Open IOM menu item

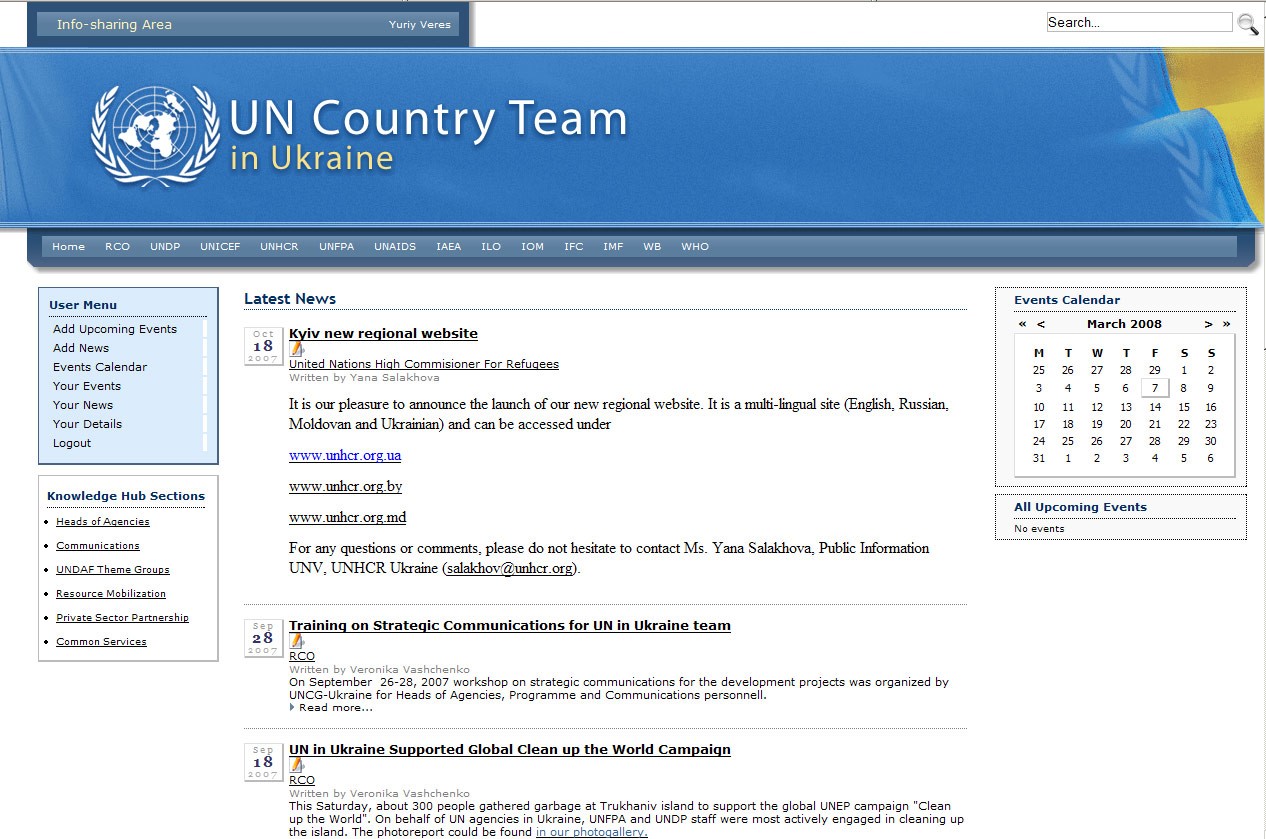point(532,247)
